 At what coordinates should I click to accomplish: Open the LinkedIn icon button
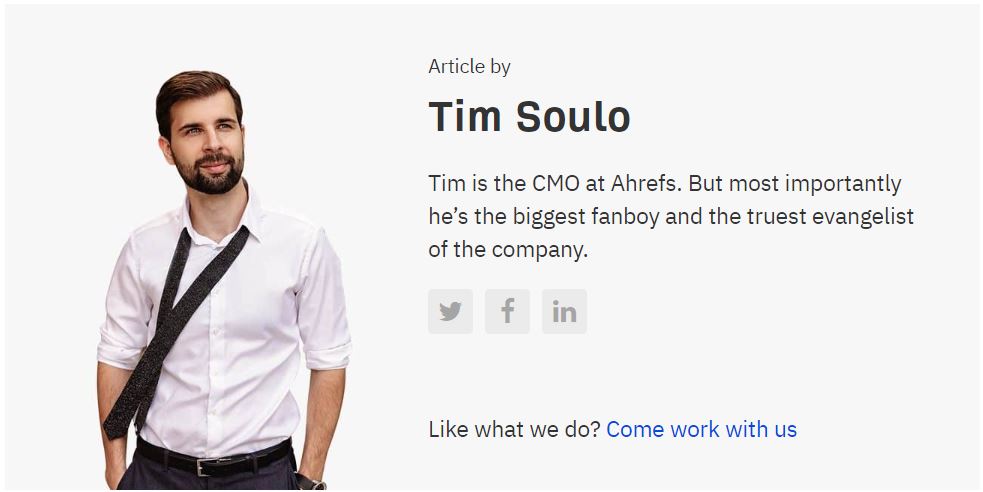coord(564,312)
